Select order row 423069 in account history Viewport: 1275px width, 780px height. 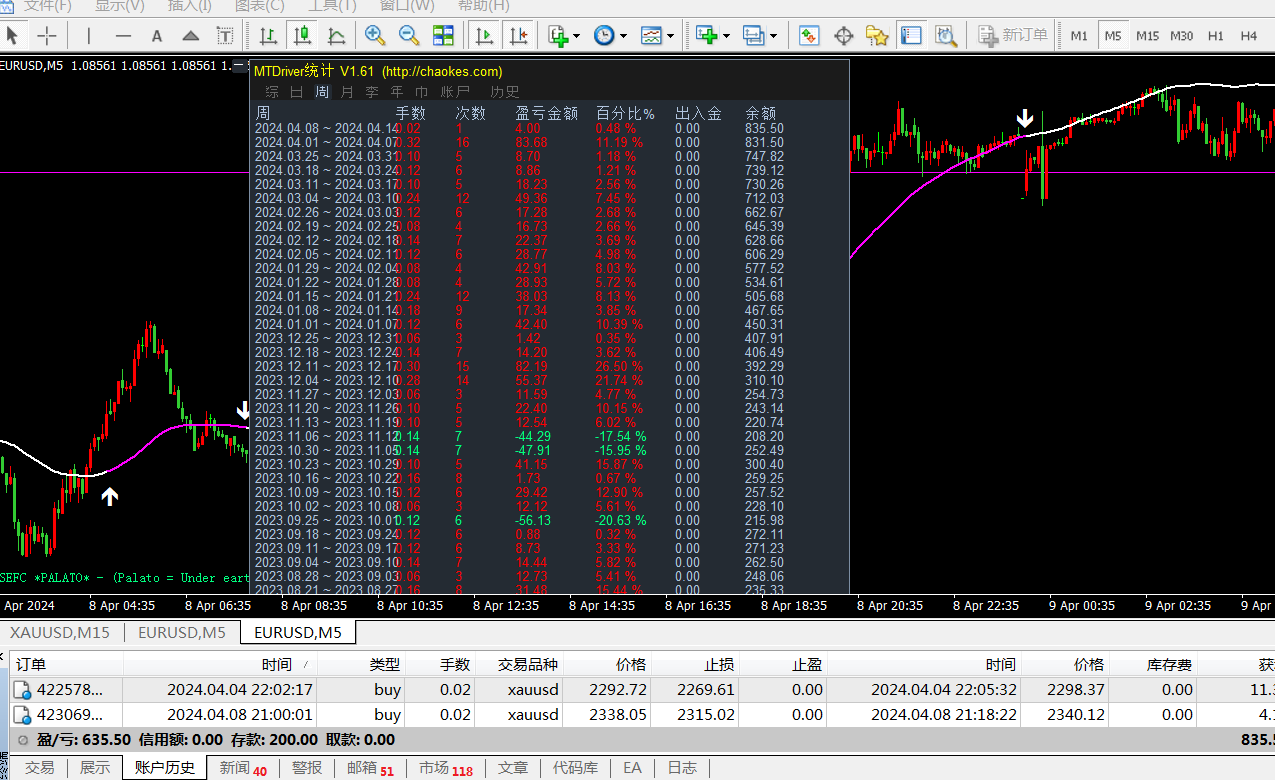pyautogui.click(x=642, y=715)
